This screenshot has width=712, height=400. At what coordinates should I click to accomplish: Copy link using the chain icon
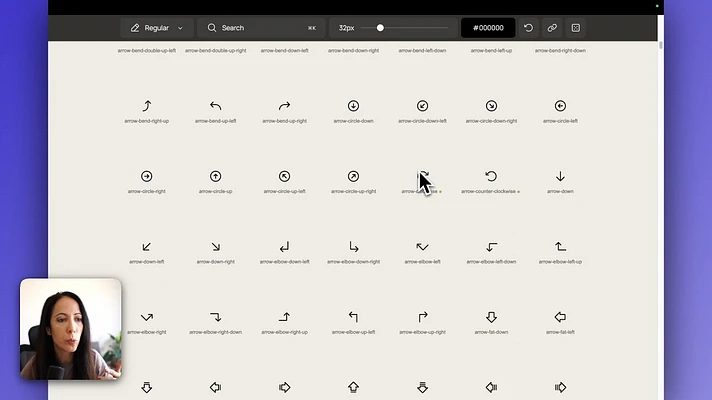pyautogui.click(x=552, y=28)
